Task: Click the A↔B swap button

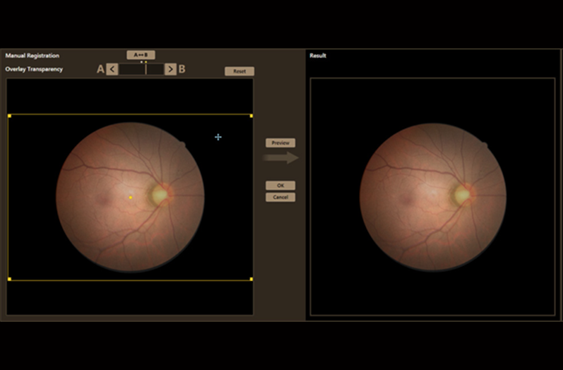Action: [x=141, y=55]
